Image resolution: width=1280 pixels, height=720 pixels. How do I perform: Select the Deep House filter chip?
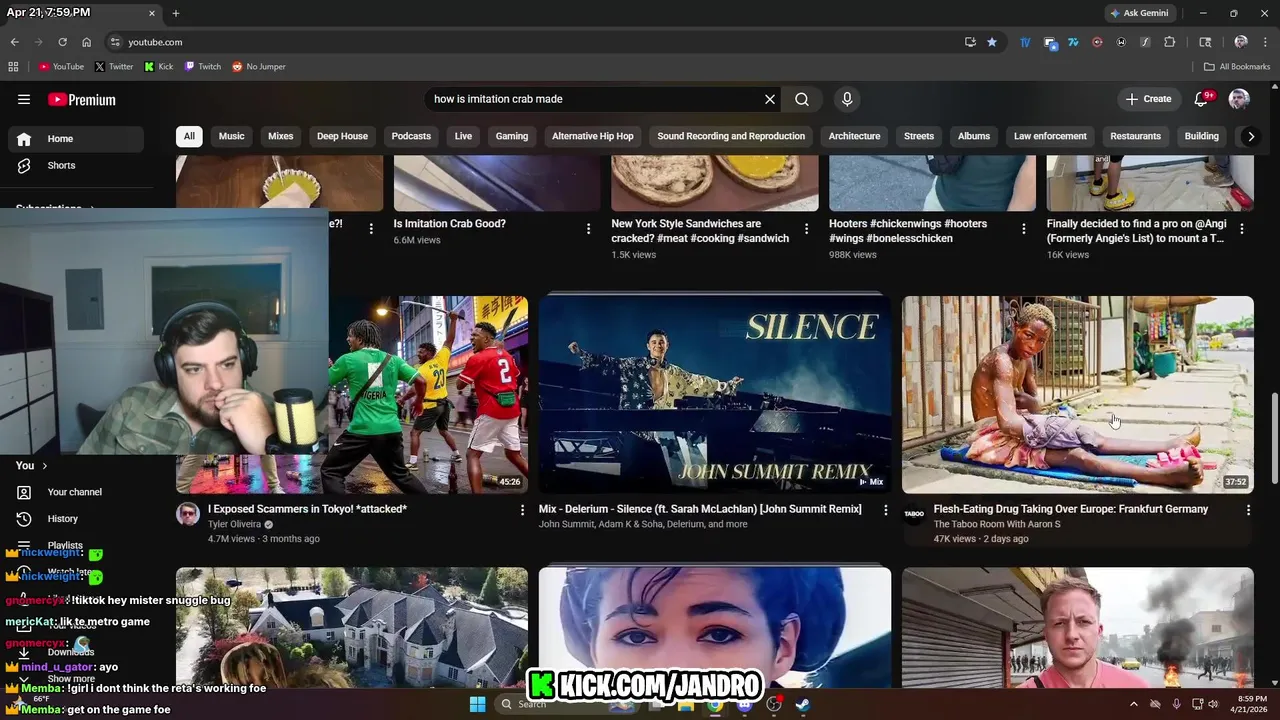pos(342,136)
